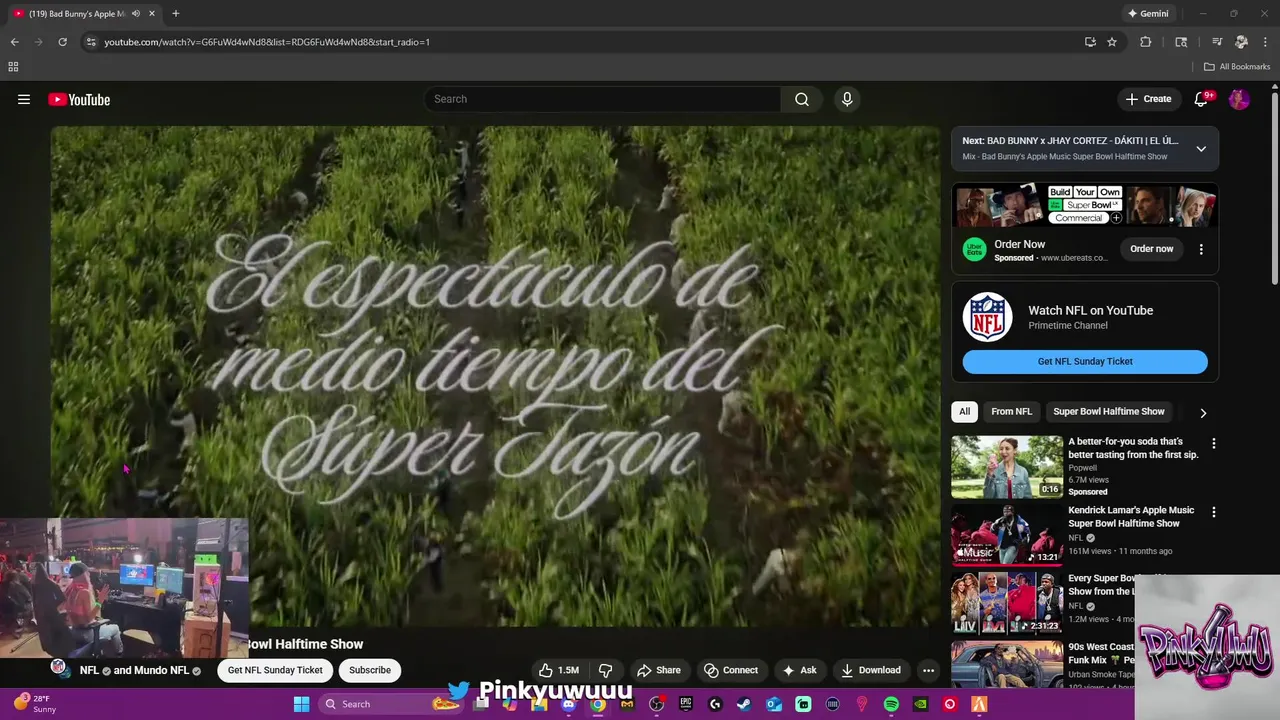Viewport: 1280px width, 720px height.
Task: Click the install app icon in address bar
Action: (x=1090, y=42)
